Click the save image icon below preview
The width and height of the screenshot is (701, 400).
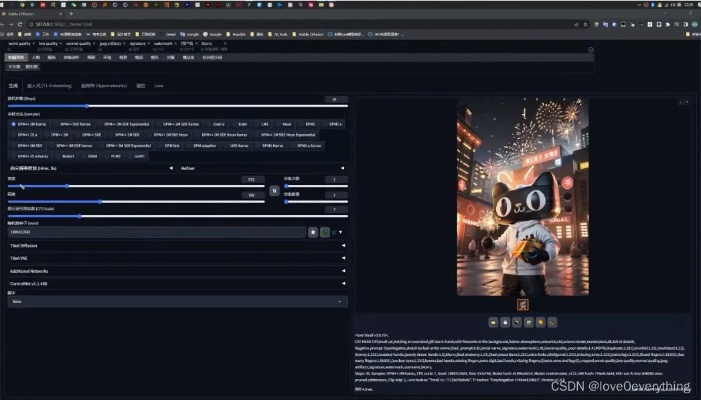click(x=505, y=322)
